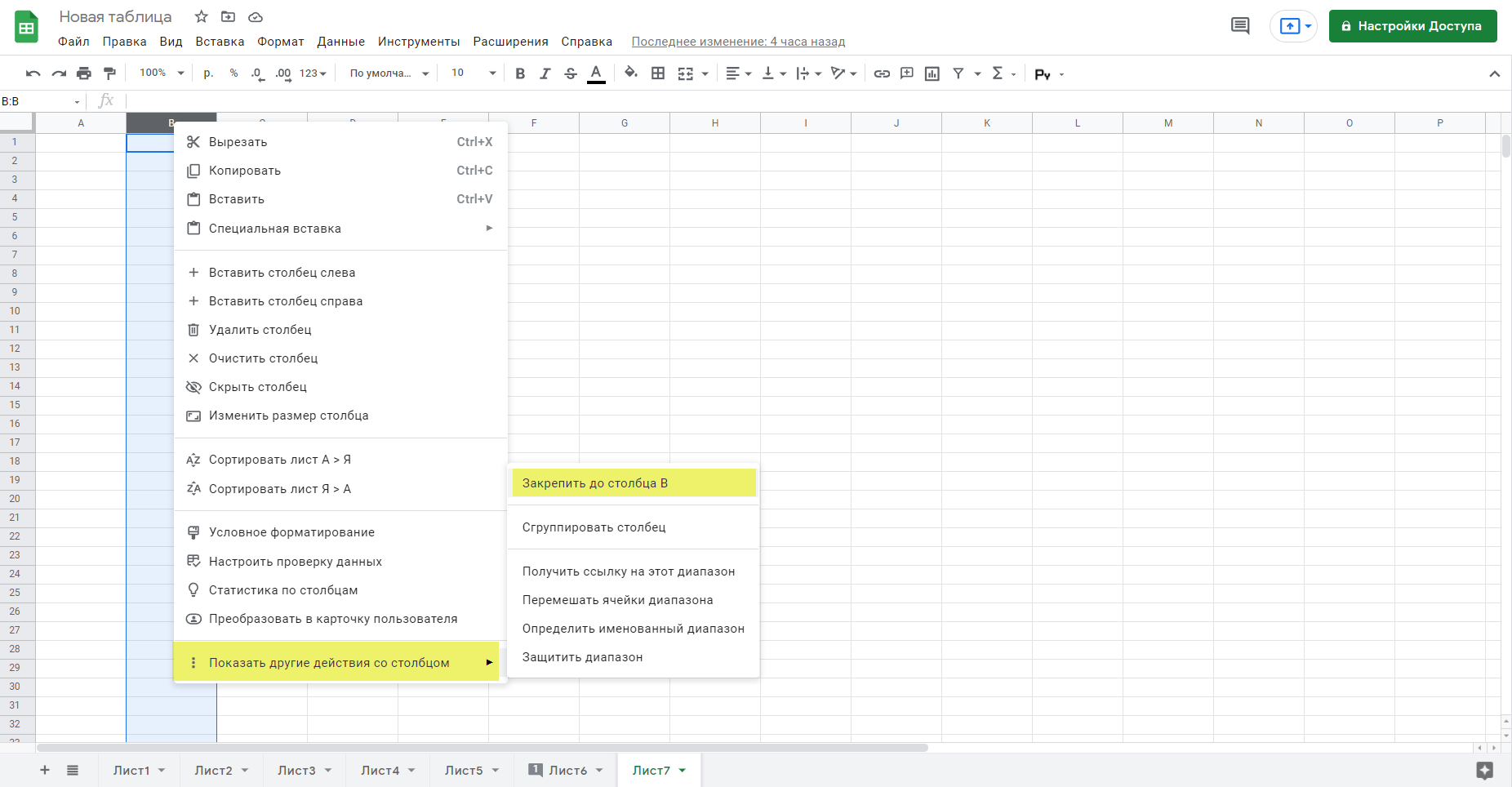The height and width of the screenshot is (787, 1512).
Task: Select column G header
Action: 625,123
